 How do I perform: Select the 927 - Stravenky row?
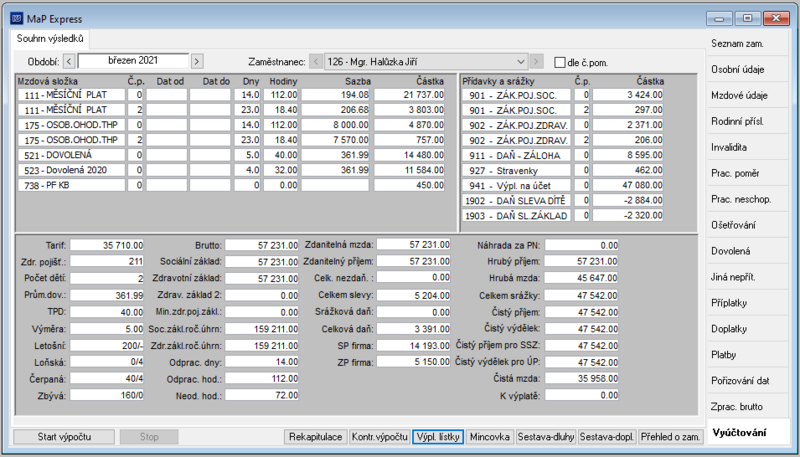pos(563,170)
